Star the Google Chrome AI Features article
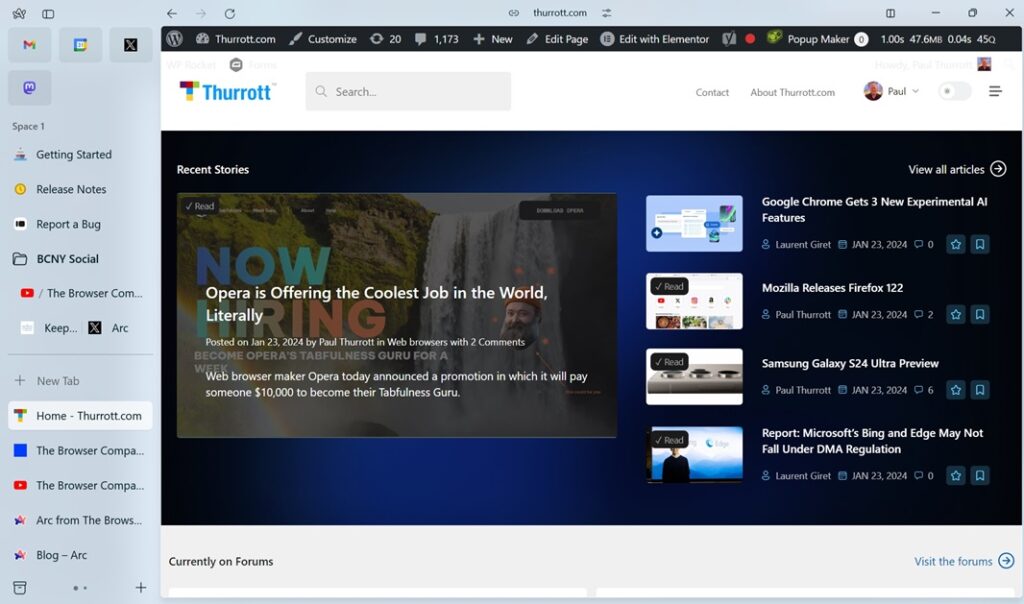Viewport: 1024px width, 604px height. coord(956,244)
